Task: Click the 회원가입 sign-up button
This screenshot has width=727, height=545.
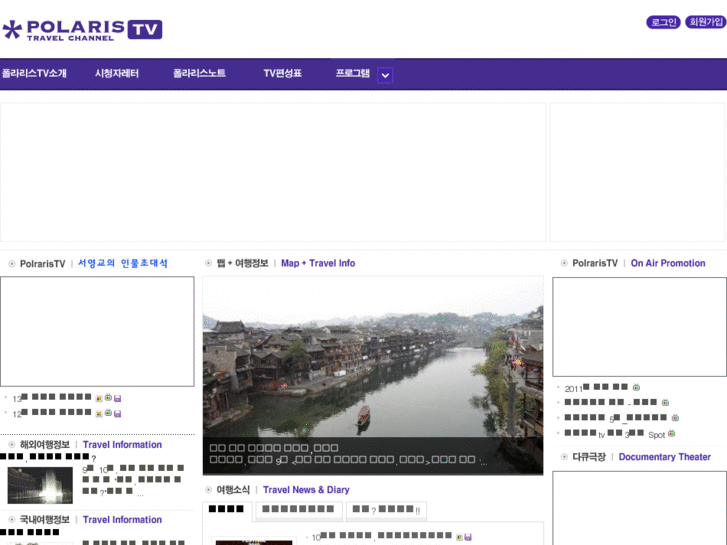Action: click(705, 22)
